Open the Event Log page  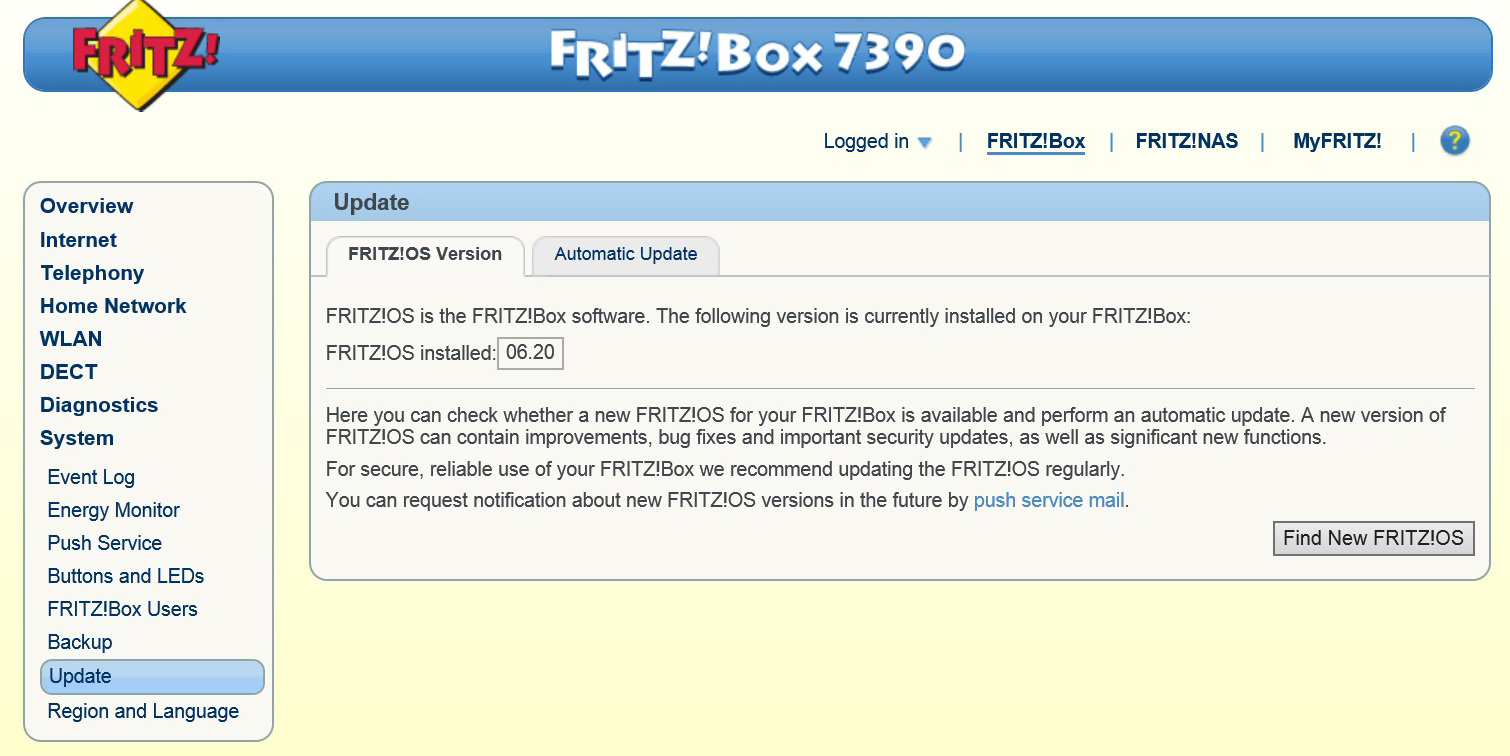click(x=91, y=477)
